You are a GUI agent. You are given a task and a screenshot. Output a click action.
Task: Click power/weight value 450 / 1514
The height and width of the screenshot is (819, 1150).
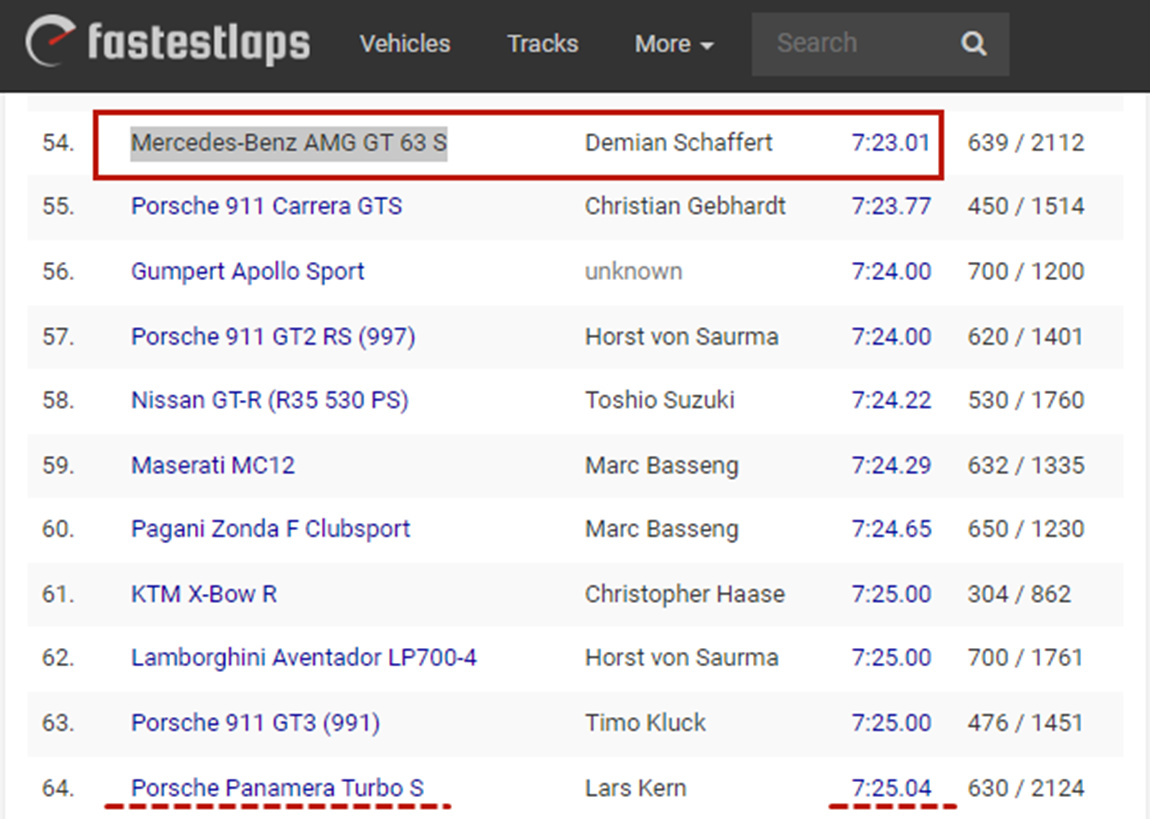coord(1025,206)
